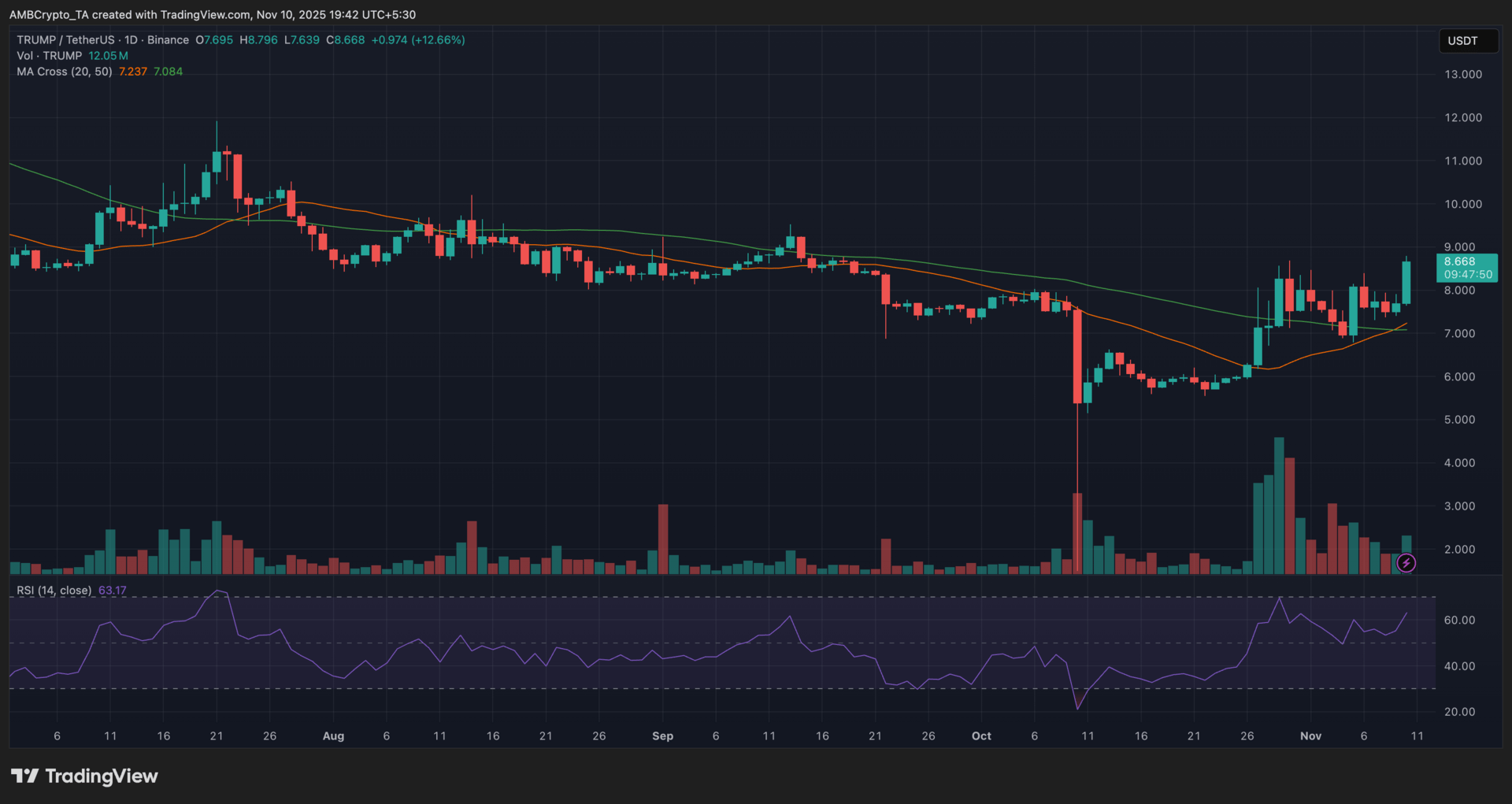
Task: Click the "2.000" price axis label
Action: pos(1460,550)
